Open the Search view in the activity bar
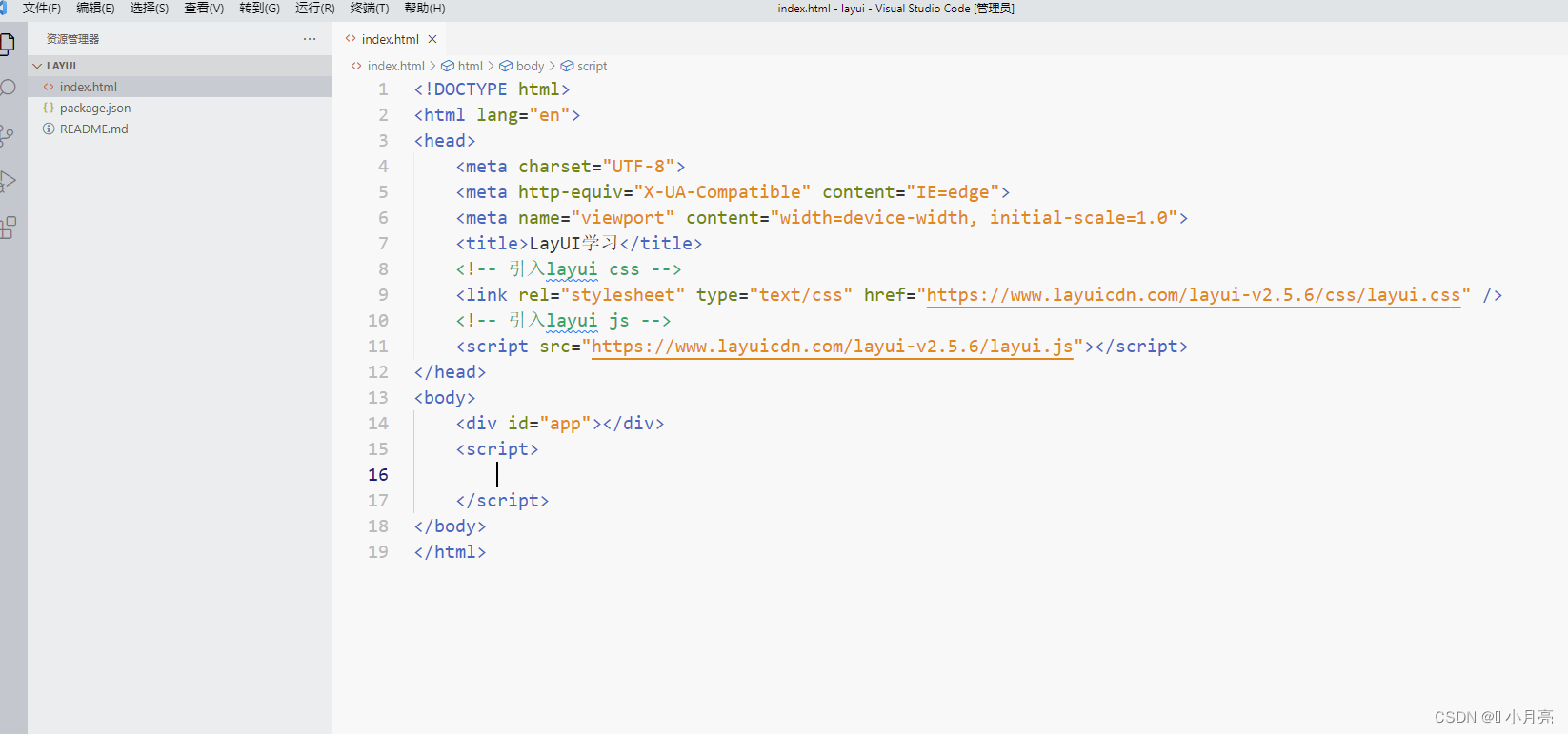Image resolution: width=1568 pixels, height=734 pixels. click(x=8, y=89)
